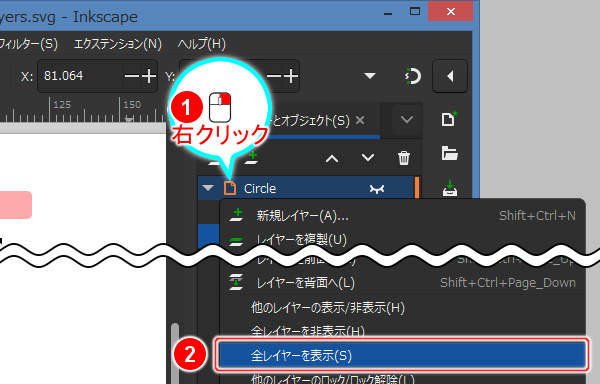Choose レイヤーを背面へ(L) in the context menu

[403, 283]
